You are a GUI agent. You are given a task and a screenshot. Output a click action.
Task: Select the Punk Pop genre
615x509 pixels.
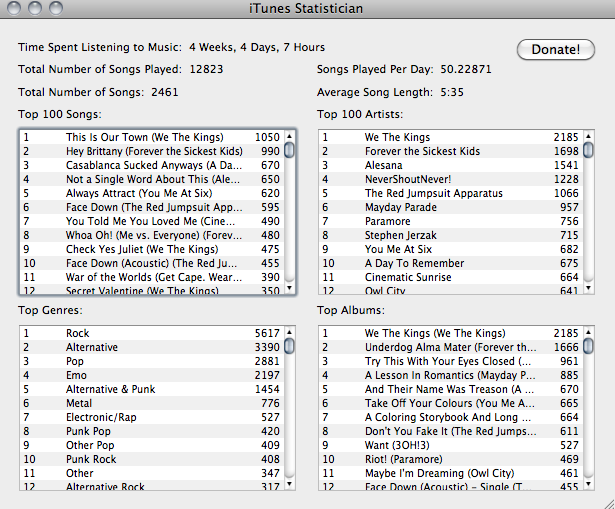(152, 431)
